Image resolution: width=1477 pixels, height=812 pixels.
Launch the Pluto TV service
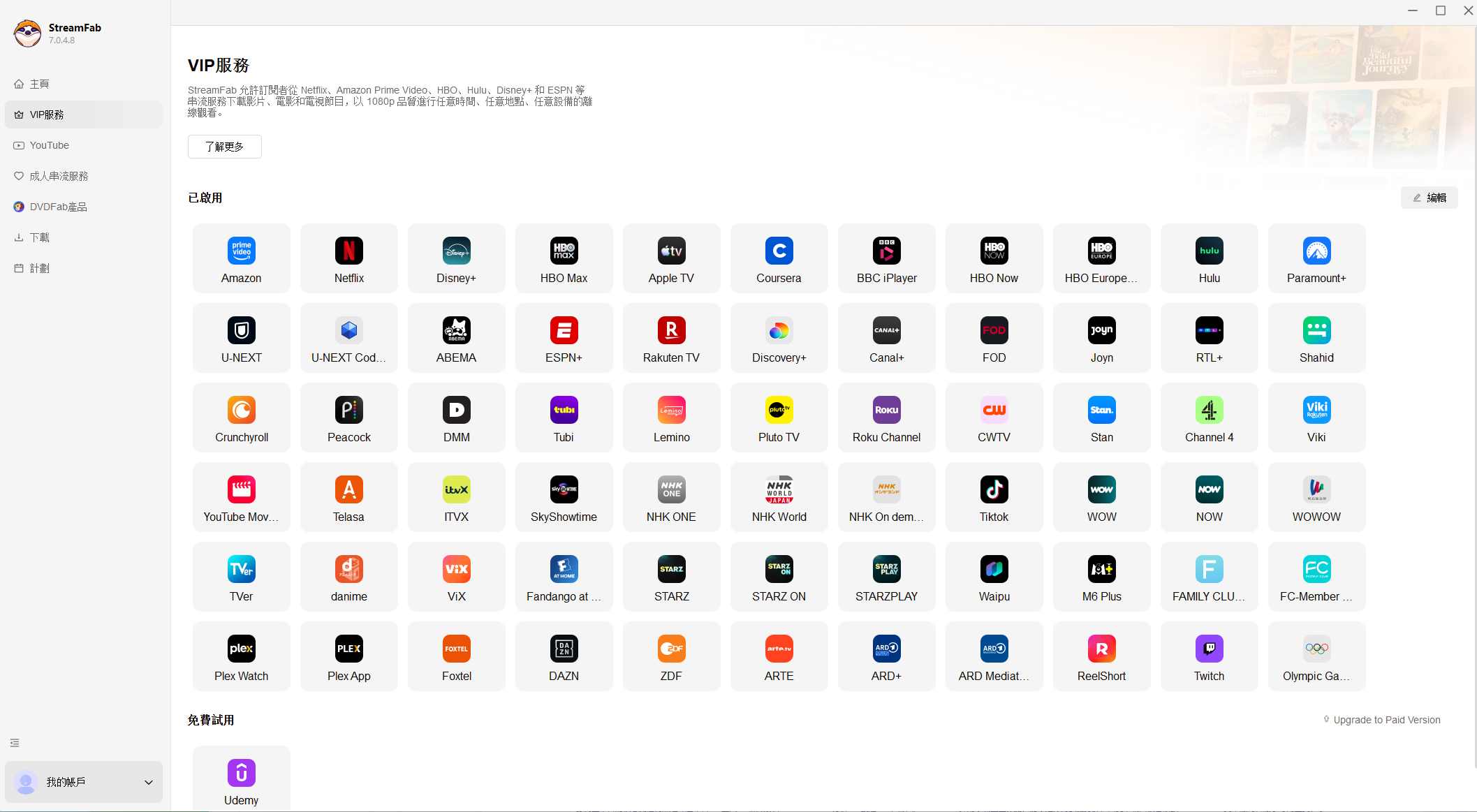coord(779,418)
